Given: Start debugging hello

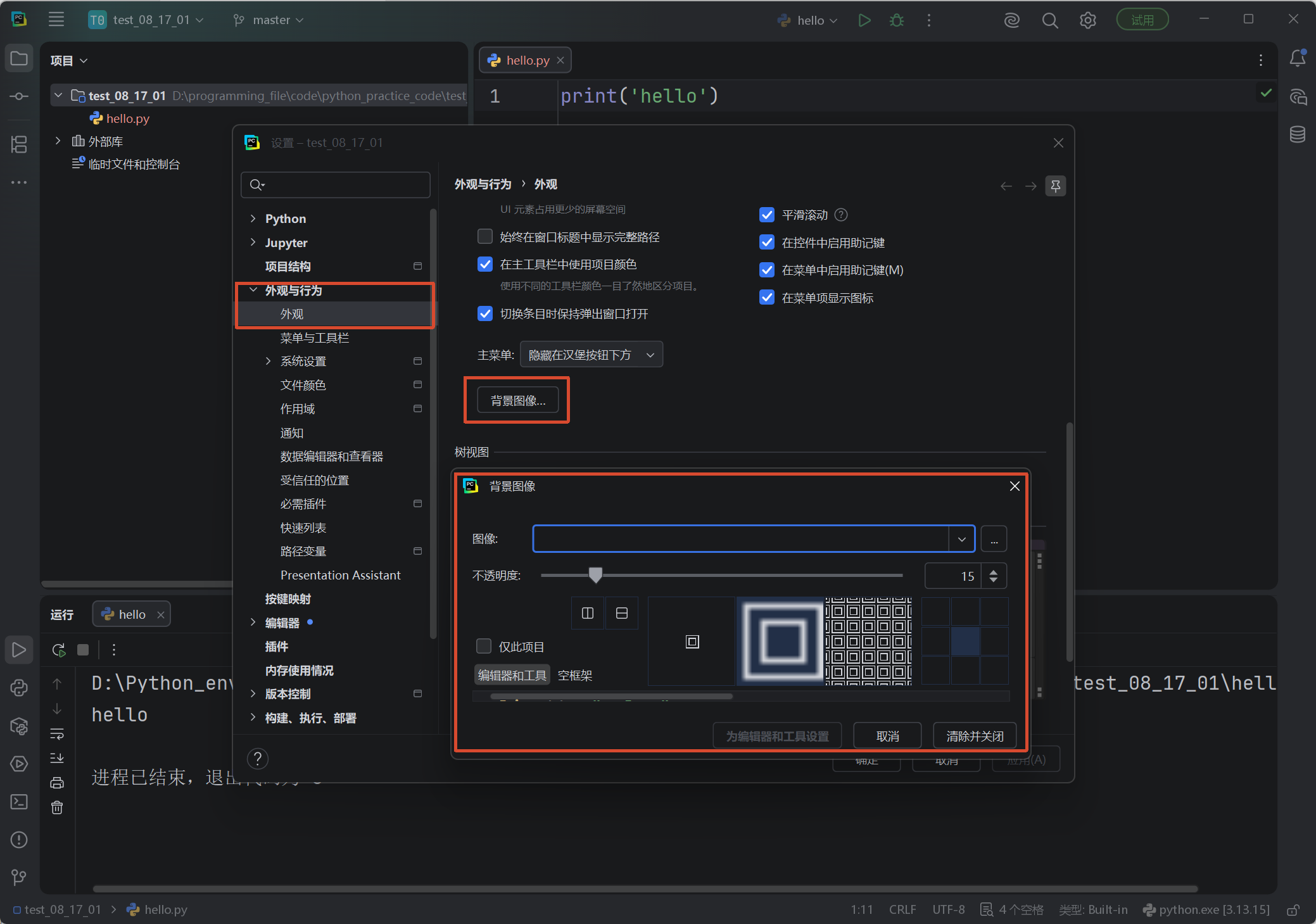Looking at the screenshot, I should 896,20.
